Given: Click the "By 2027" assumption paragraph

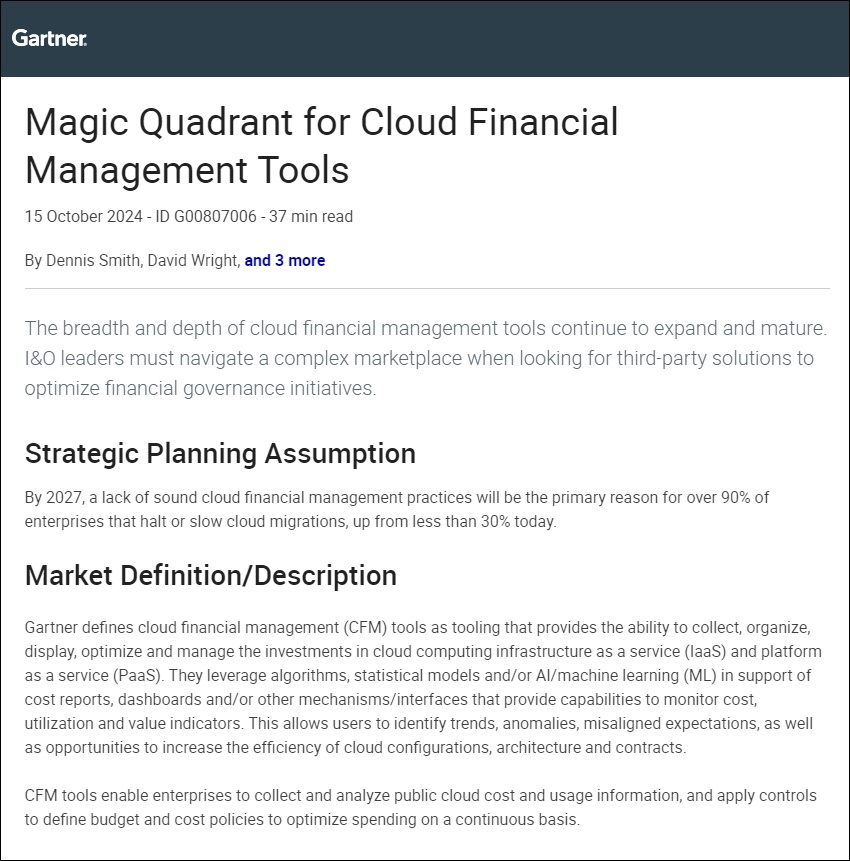Looking at the screenshot, I should (400, 508).
